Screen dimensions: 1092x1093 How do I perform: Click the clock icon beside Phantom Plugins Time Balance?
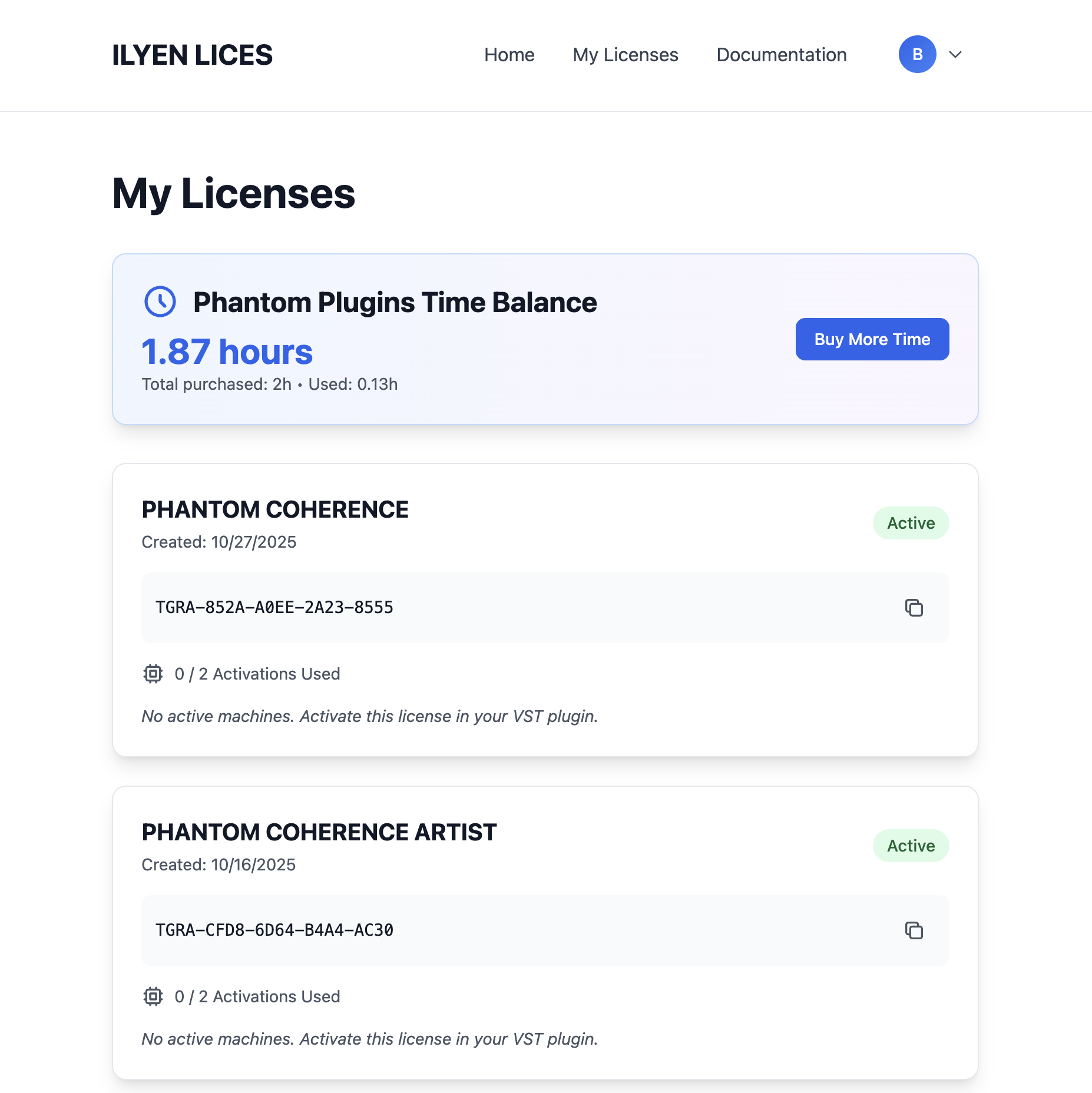[159, 302]
